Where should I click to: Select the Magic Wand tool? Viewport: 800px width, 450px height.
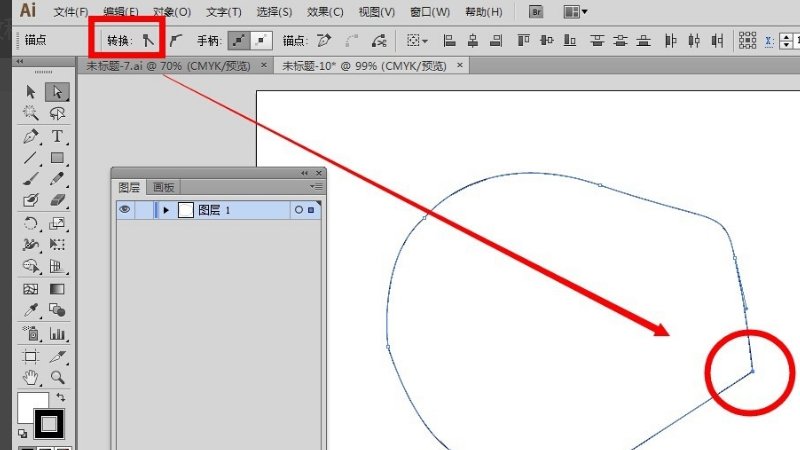[x=31, y=113]
